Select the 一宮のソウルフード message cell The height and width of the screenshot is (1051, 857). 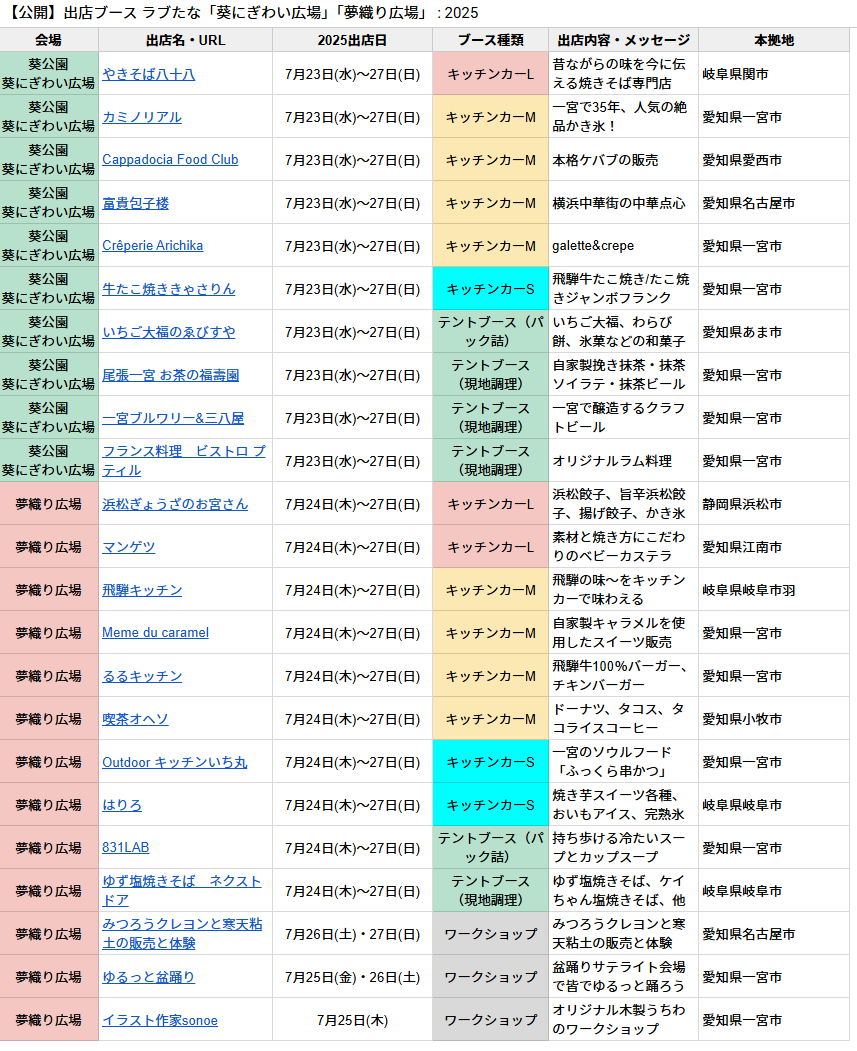tap(623, 761)
